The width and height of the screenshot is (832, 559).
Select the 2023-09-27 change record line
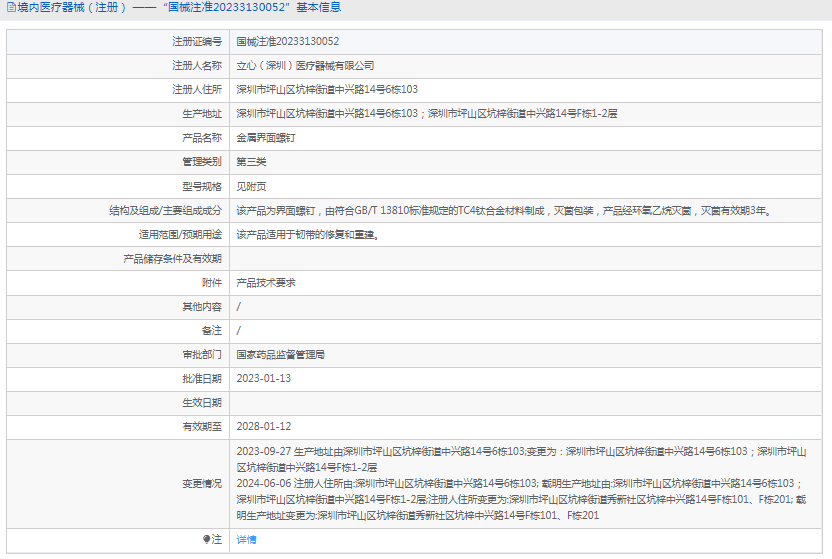(x=522, y=459)
